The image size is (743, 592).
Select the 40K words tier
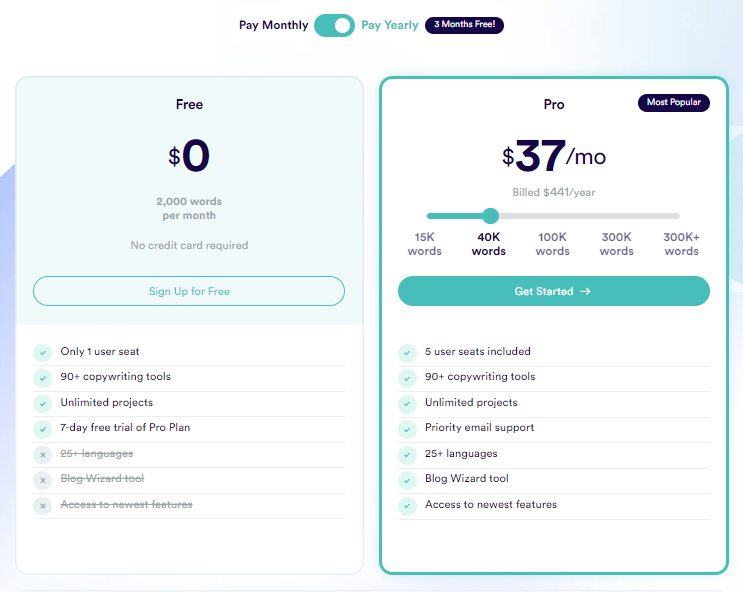(489, 244)
